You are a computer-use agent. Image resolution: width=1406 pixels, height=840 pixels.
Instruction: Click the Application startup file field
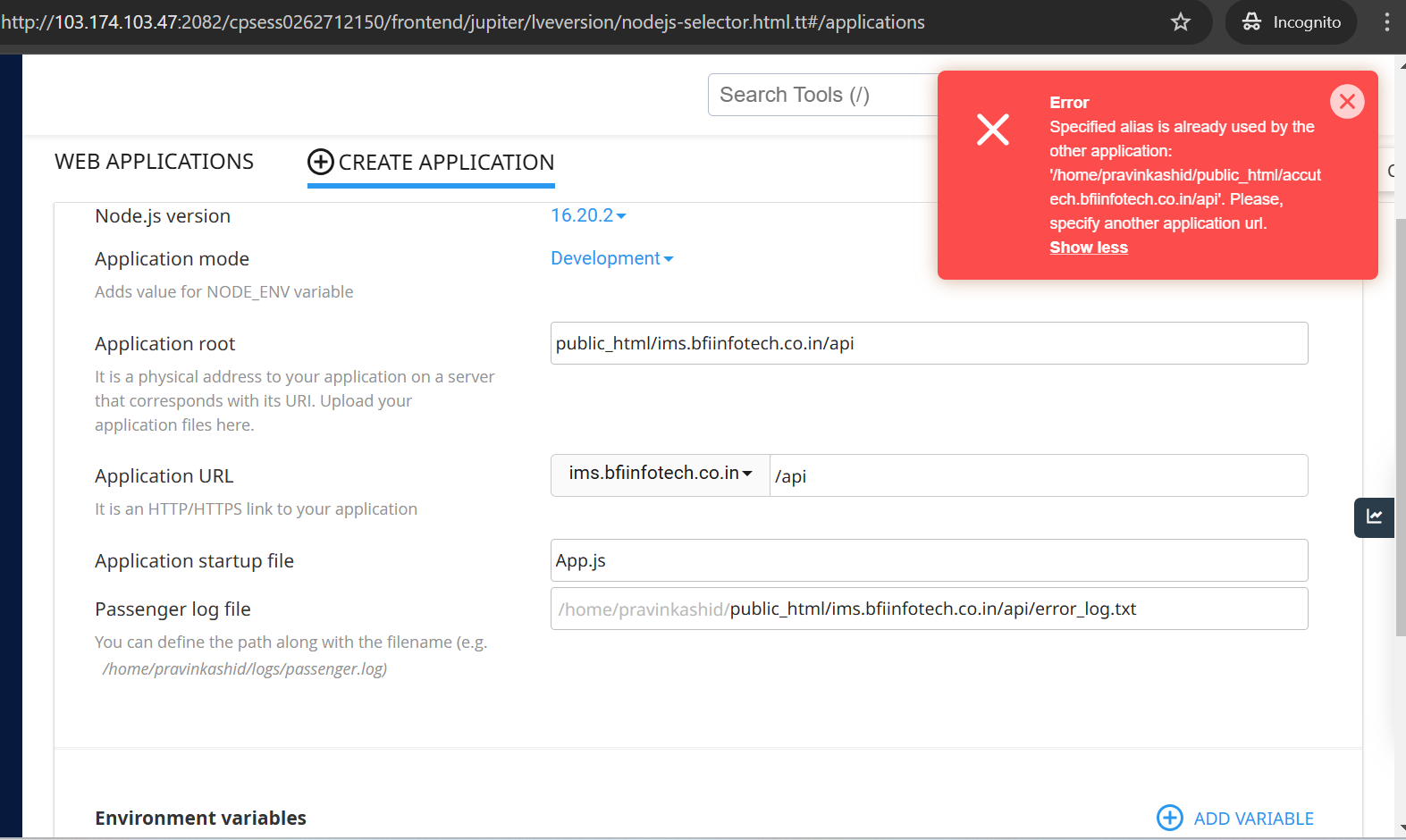(x=929, y=561)
